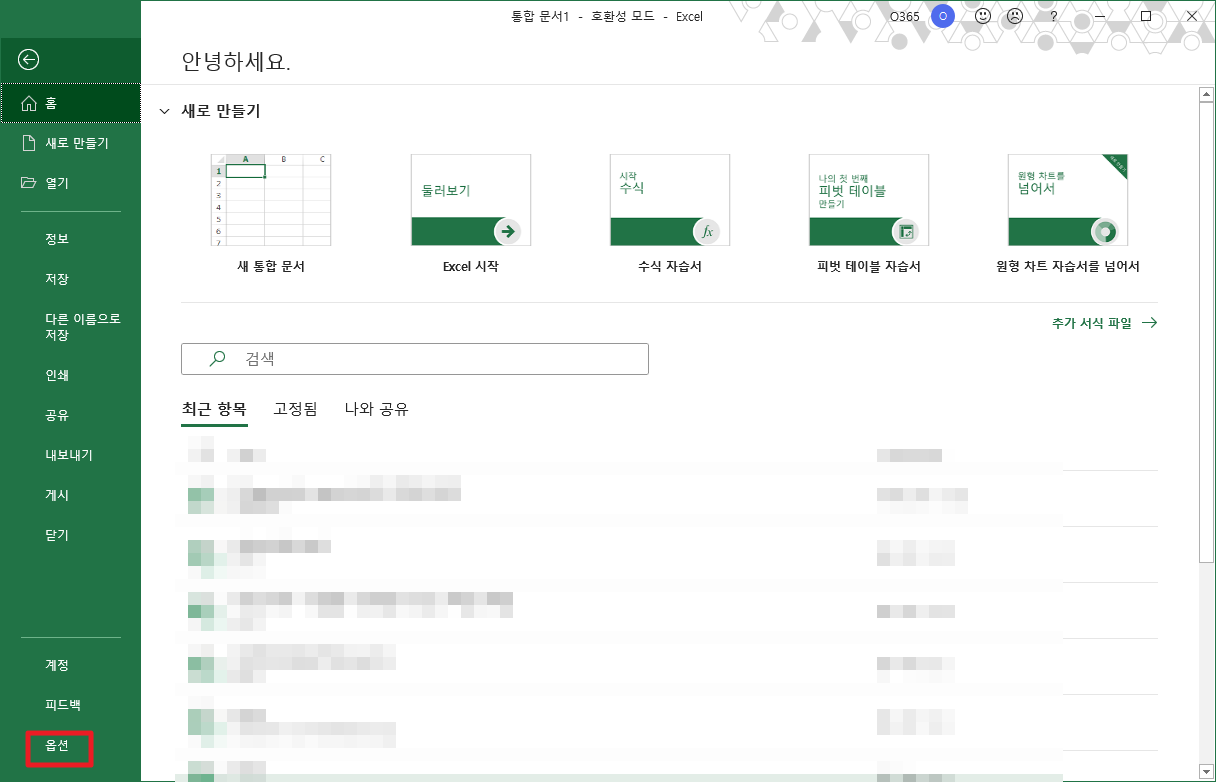Click the 원형 차트 자습서를 넘어서 label
The width and height of the screenshot is (1216, 782).
click(x=1068, y=267)
